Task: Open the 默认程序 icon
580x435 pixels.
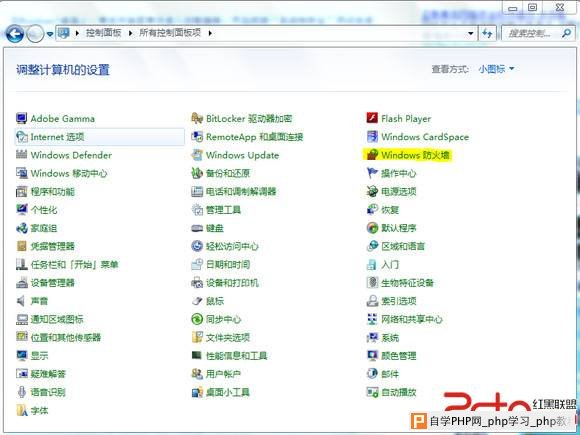Action: pos(372,228)
